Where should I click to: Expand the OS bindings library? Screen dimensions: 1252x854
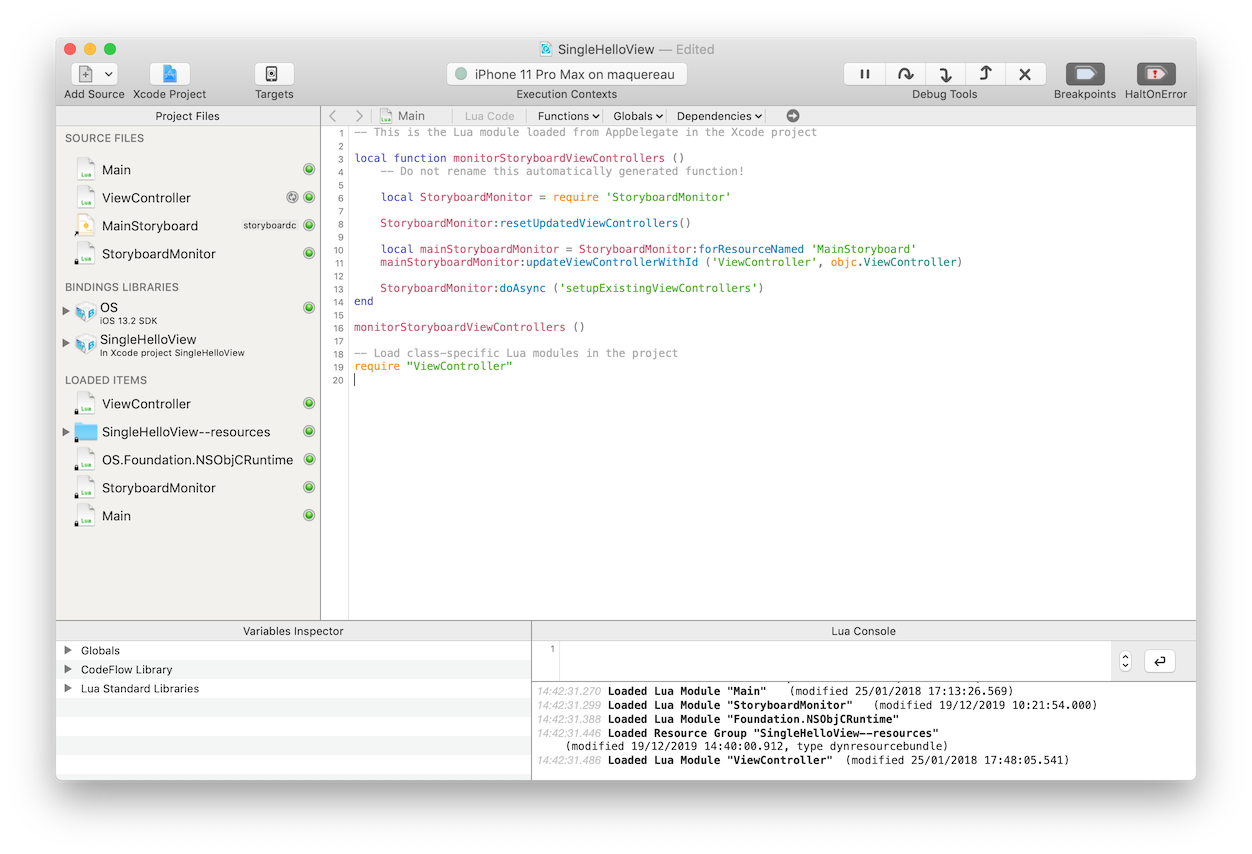[66, 311]
